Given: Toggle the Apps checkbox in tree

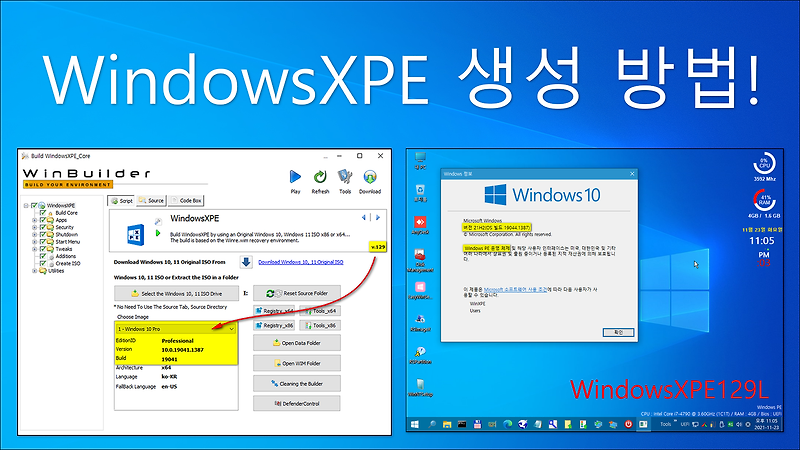Looking at the screenshot, I should click(43, 220).
